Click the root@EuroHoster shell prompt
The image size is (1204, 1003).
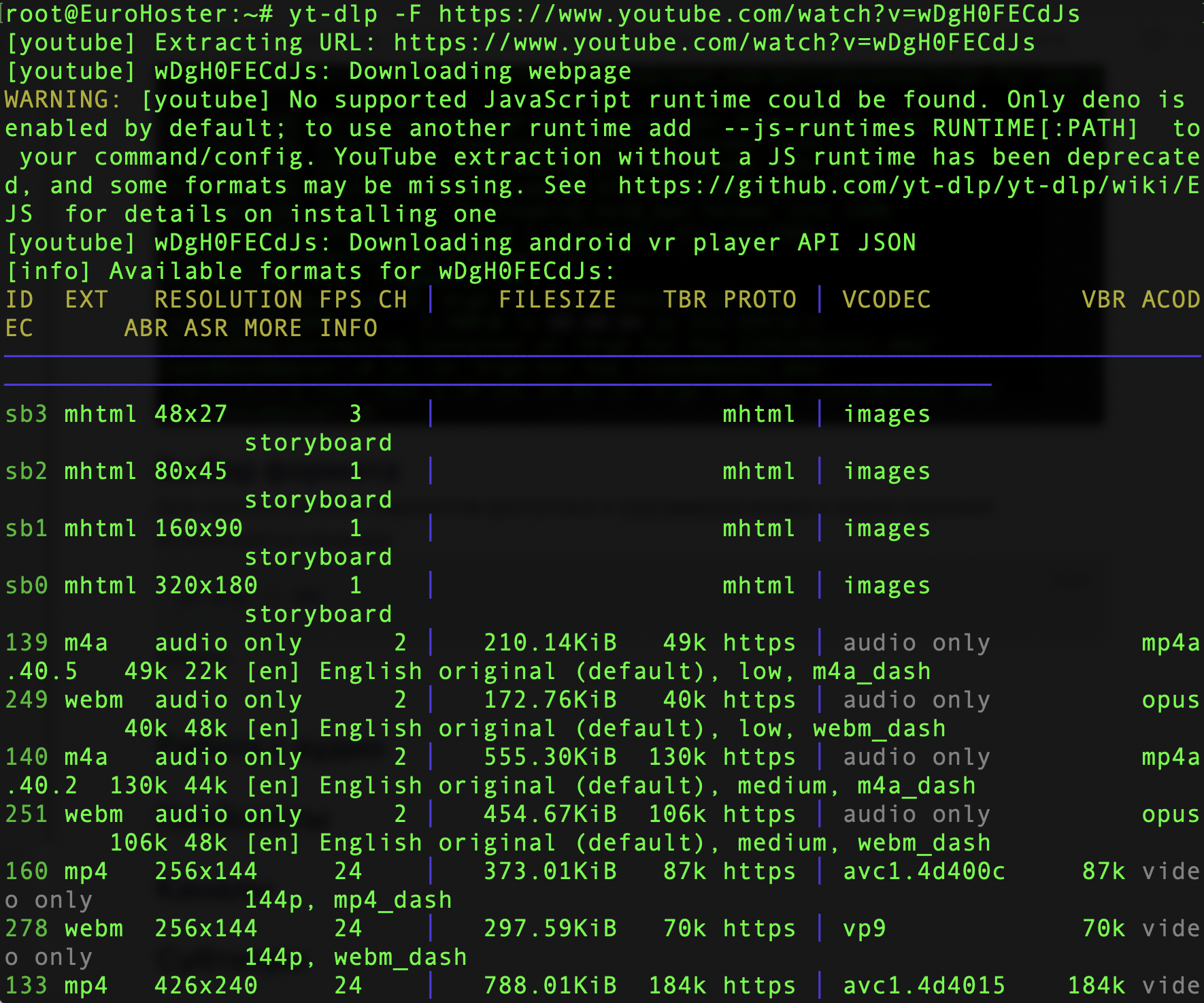tap(139, 14)
